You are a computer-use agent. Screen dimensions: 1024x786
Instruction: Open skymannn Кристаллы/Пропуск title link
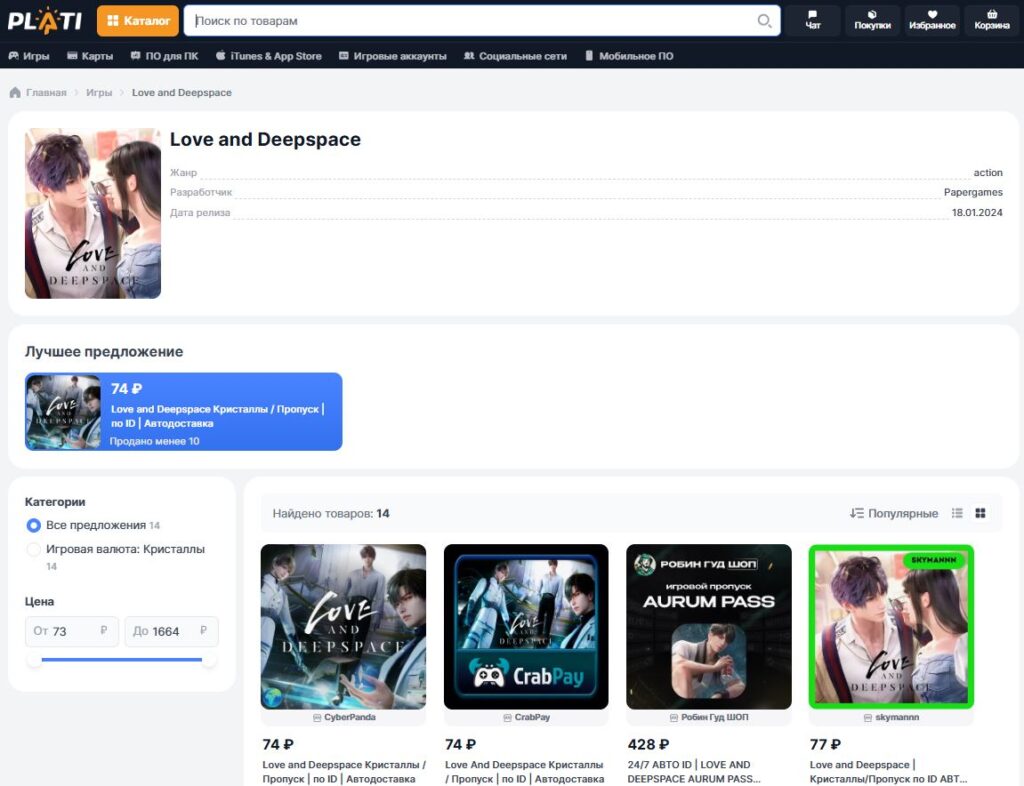pos(888,772)
